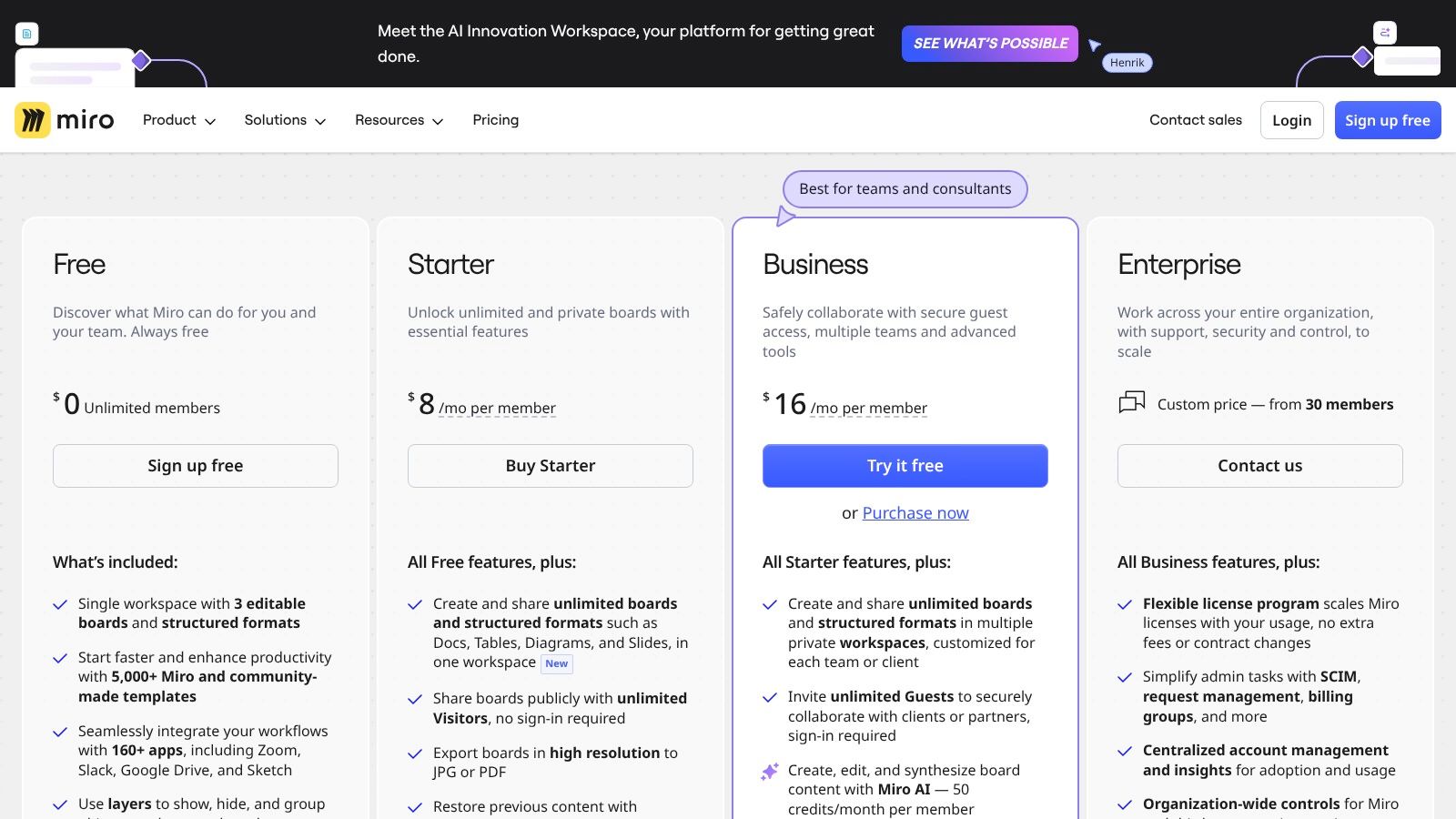Click the checkmark beside Flexible license program
The image size is (1456, 819).
tap(1125, 604)
